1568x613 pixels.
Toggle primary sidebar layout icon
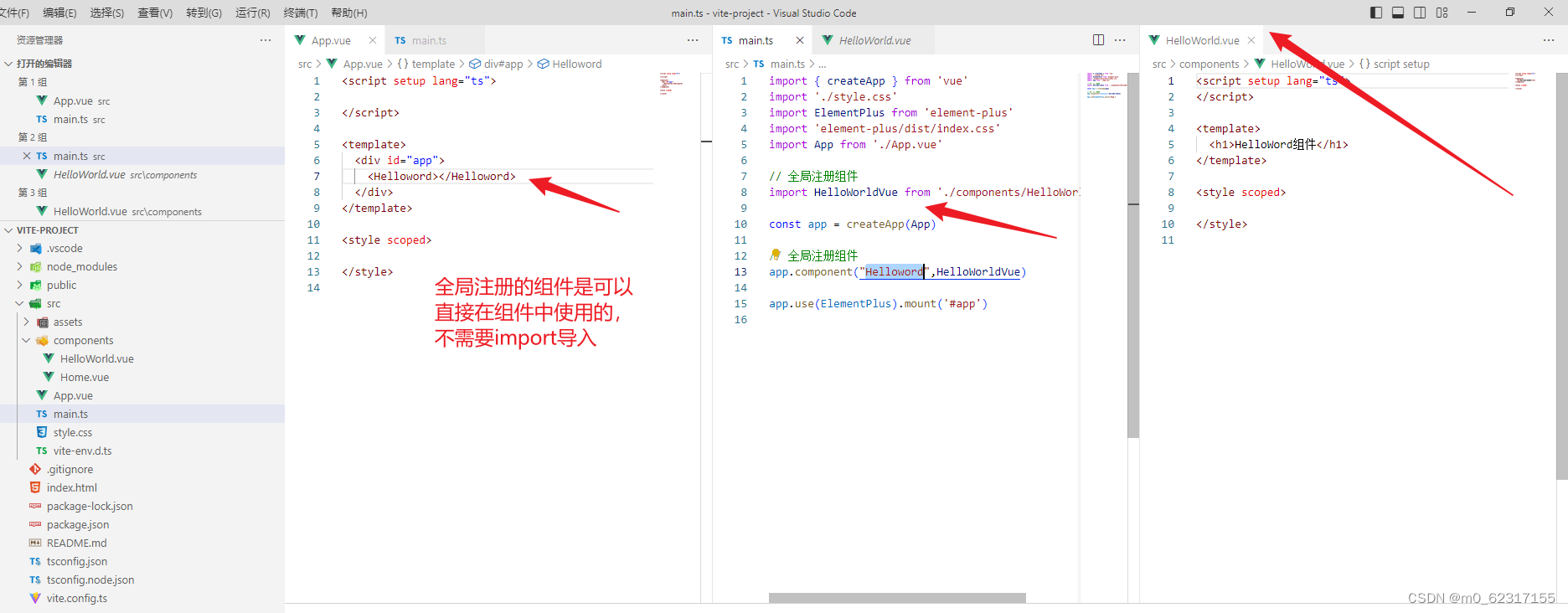(1376, 13)
